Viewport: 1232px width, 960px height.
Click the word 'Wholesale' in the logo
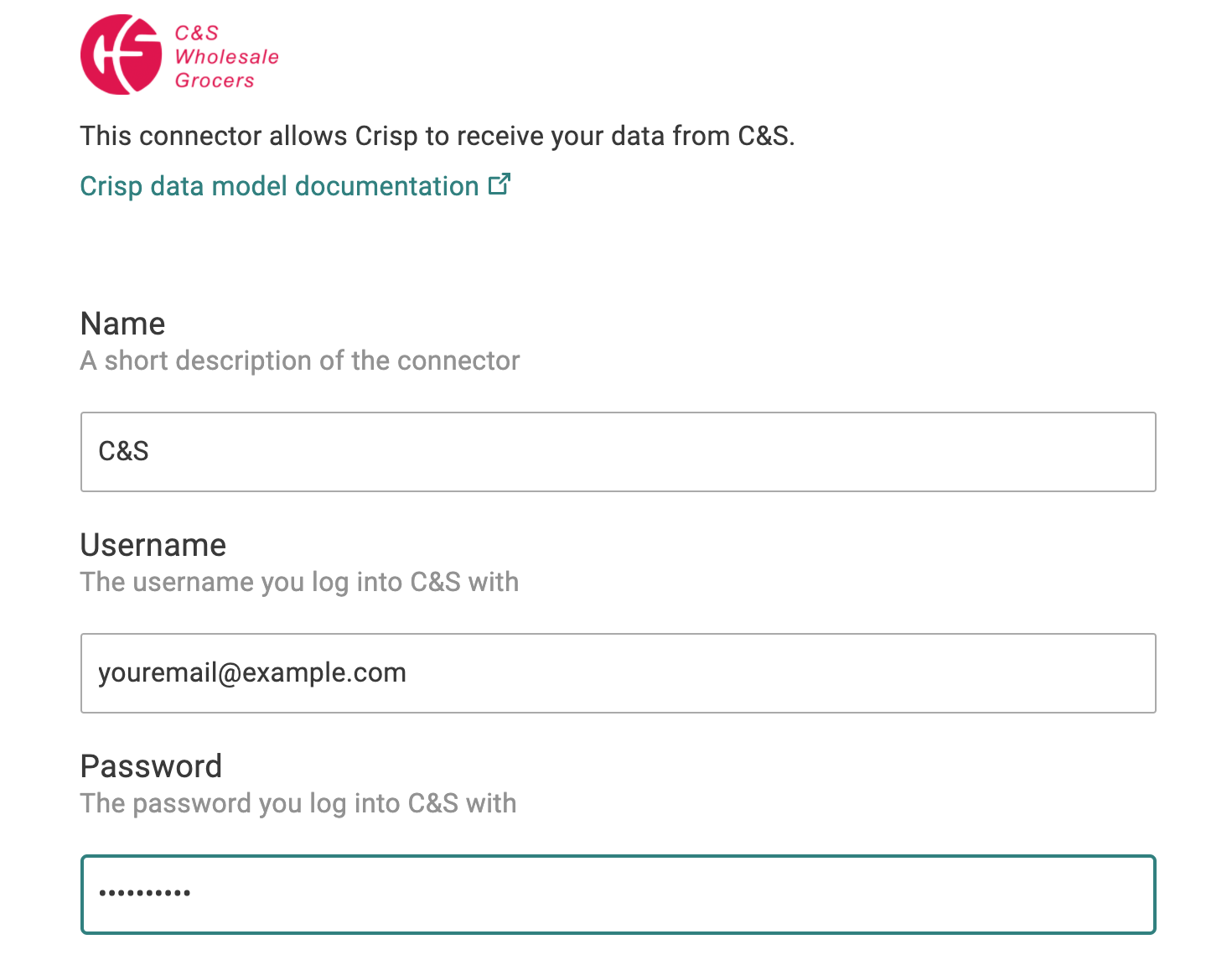227,57
